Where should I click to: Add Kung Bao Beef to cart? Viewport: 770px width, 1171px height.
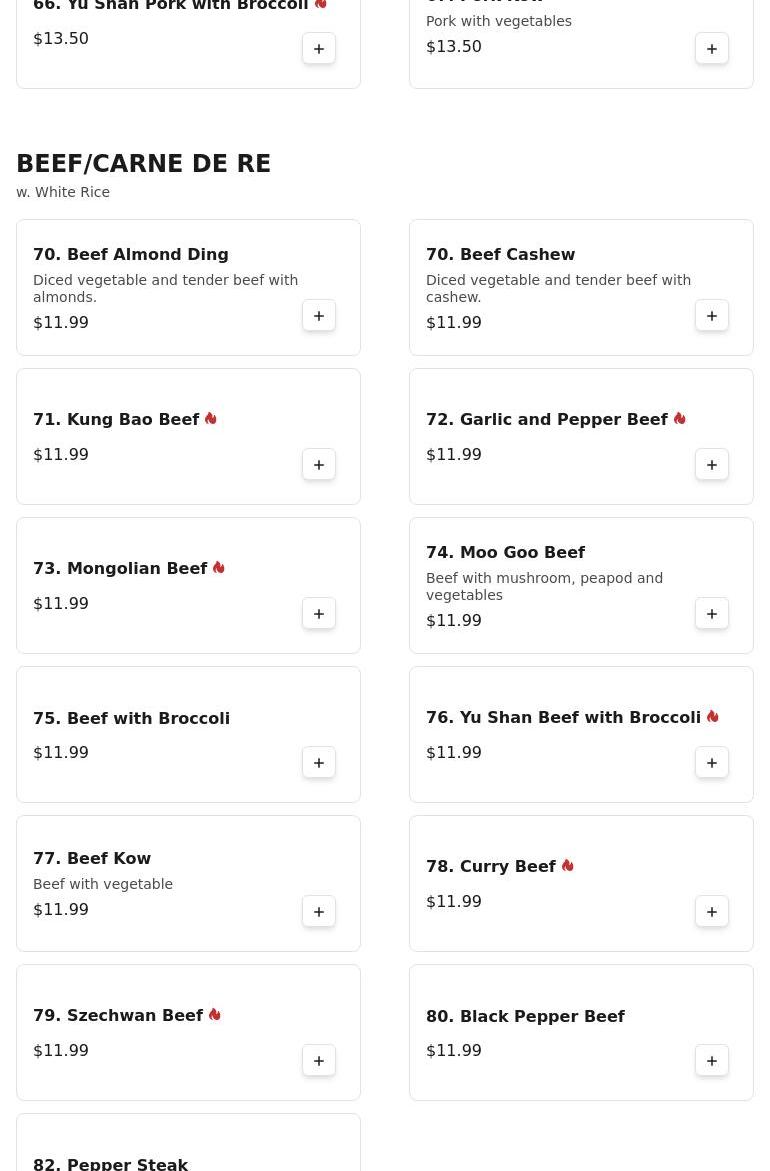point(319,465)
